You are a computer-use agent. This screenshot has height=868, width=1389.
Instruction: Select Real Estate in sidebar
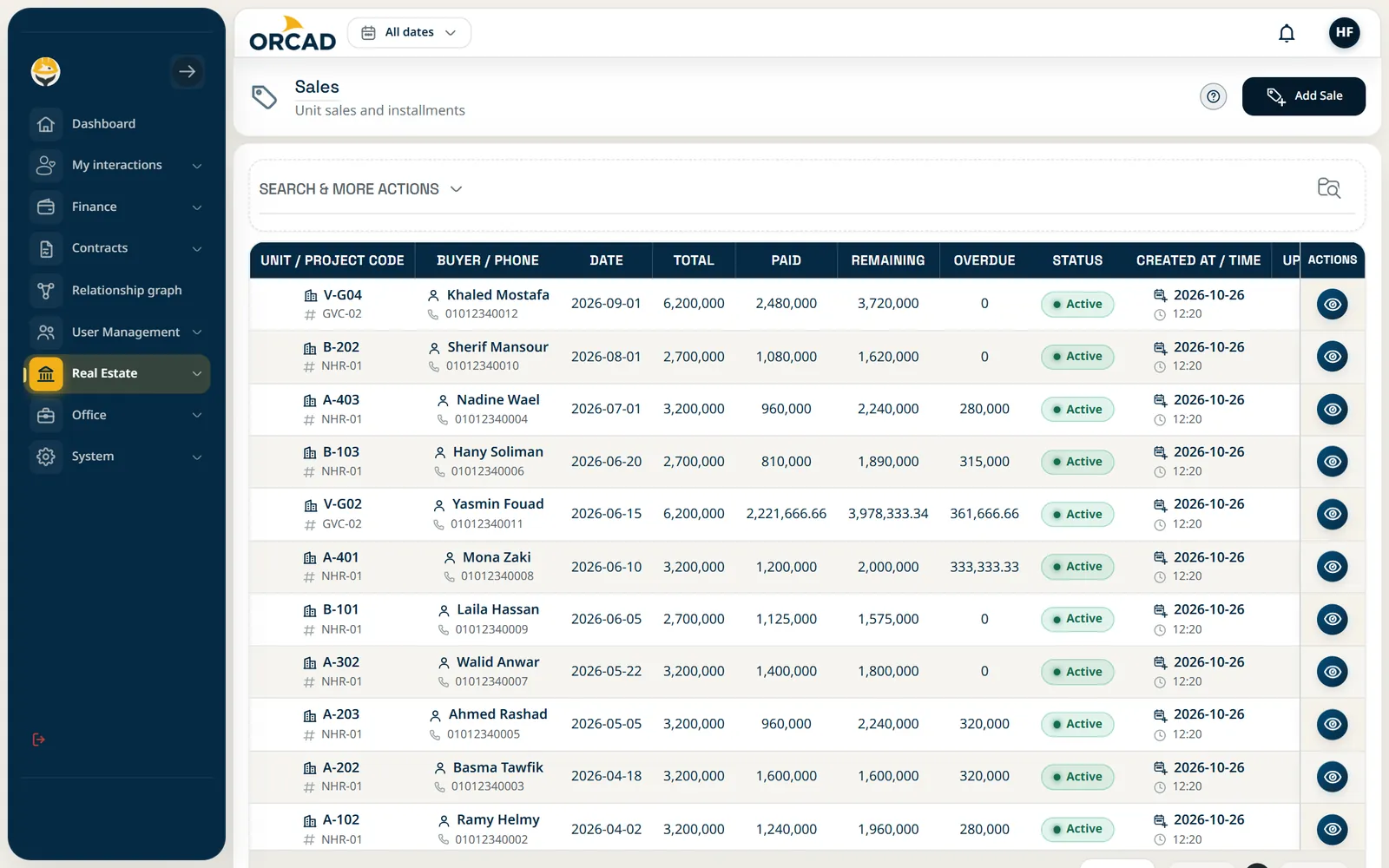coord(120,373)
